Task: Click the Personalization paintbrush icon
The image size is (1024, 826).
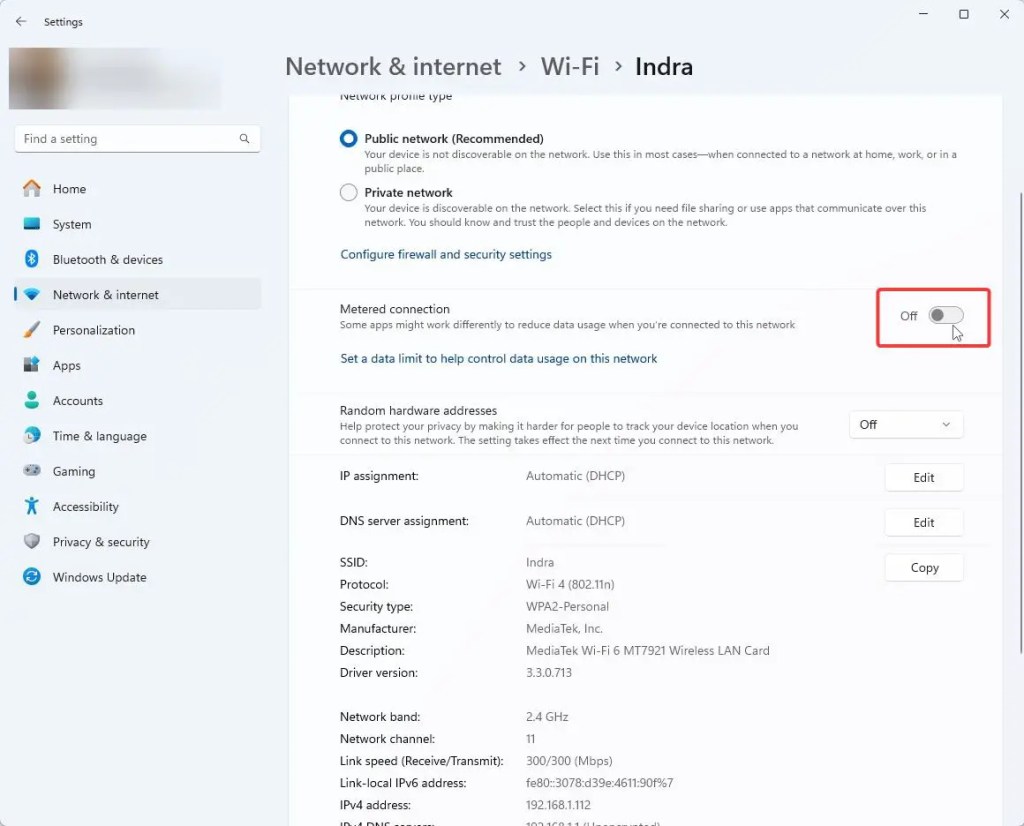Action: [32, 330]
